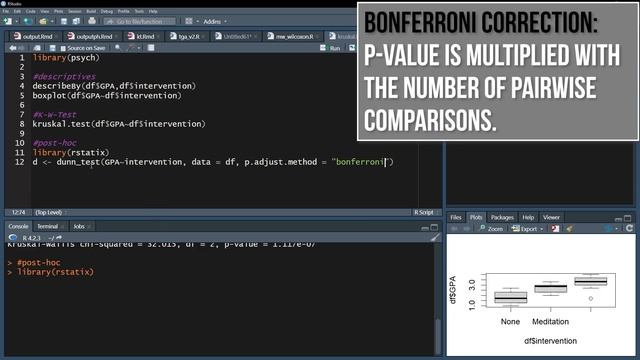This screenshot has width=640, height=360.
Task: Click the editor back navigation arrow
Action: coord(13,48)
